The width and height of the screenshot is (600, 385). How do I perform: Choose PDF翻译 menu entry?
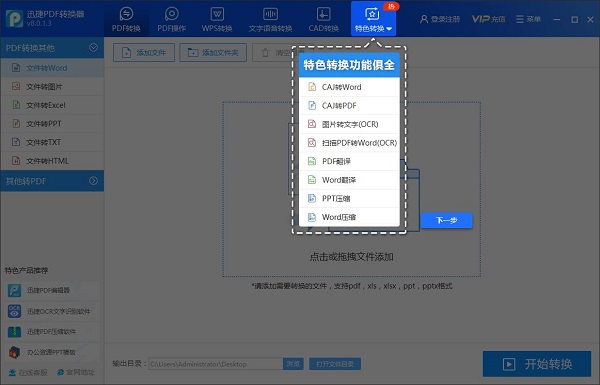349,161
